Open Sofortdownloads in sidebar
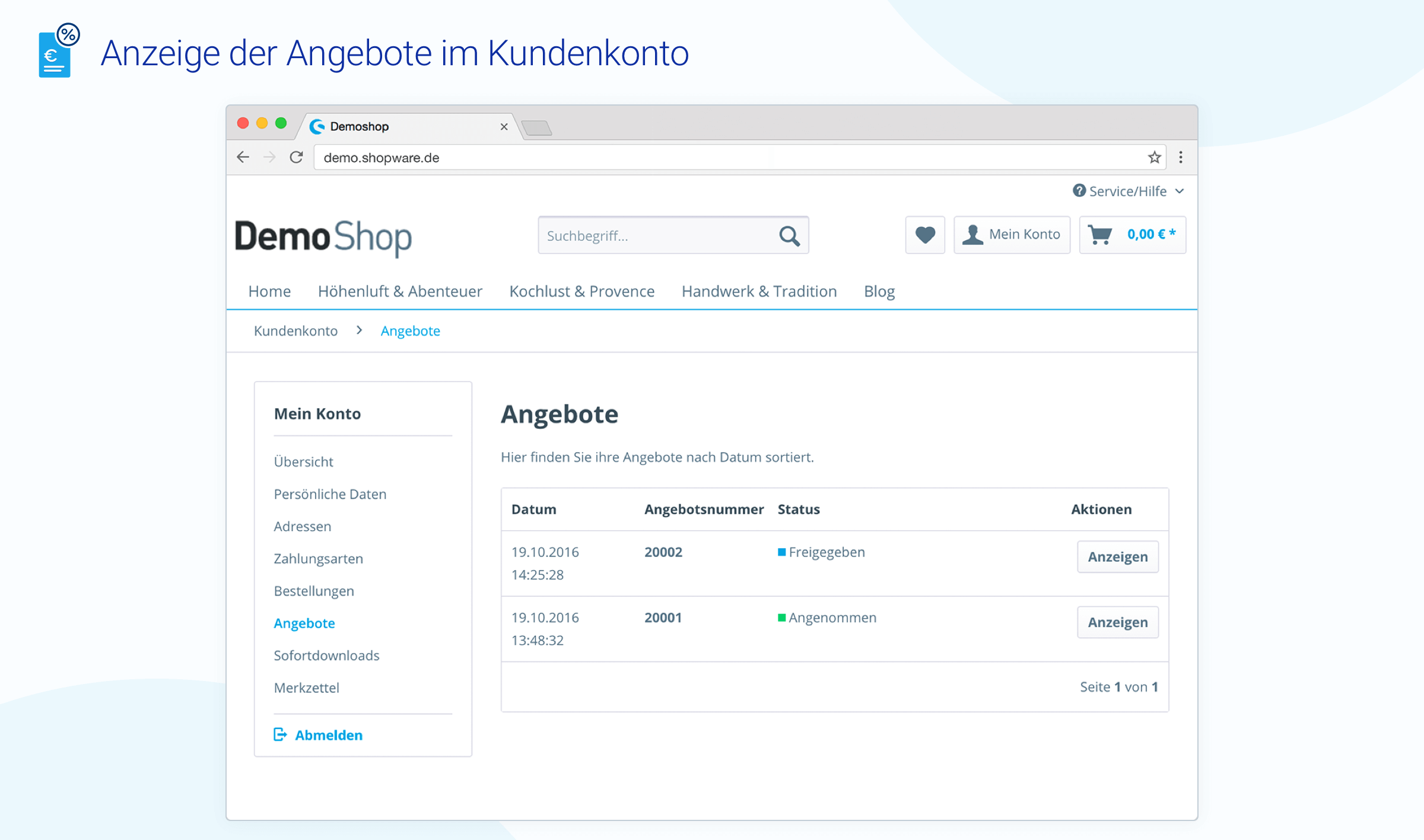The width and height of the screenshot is (1424, 840). (326, 656)
